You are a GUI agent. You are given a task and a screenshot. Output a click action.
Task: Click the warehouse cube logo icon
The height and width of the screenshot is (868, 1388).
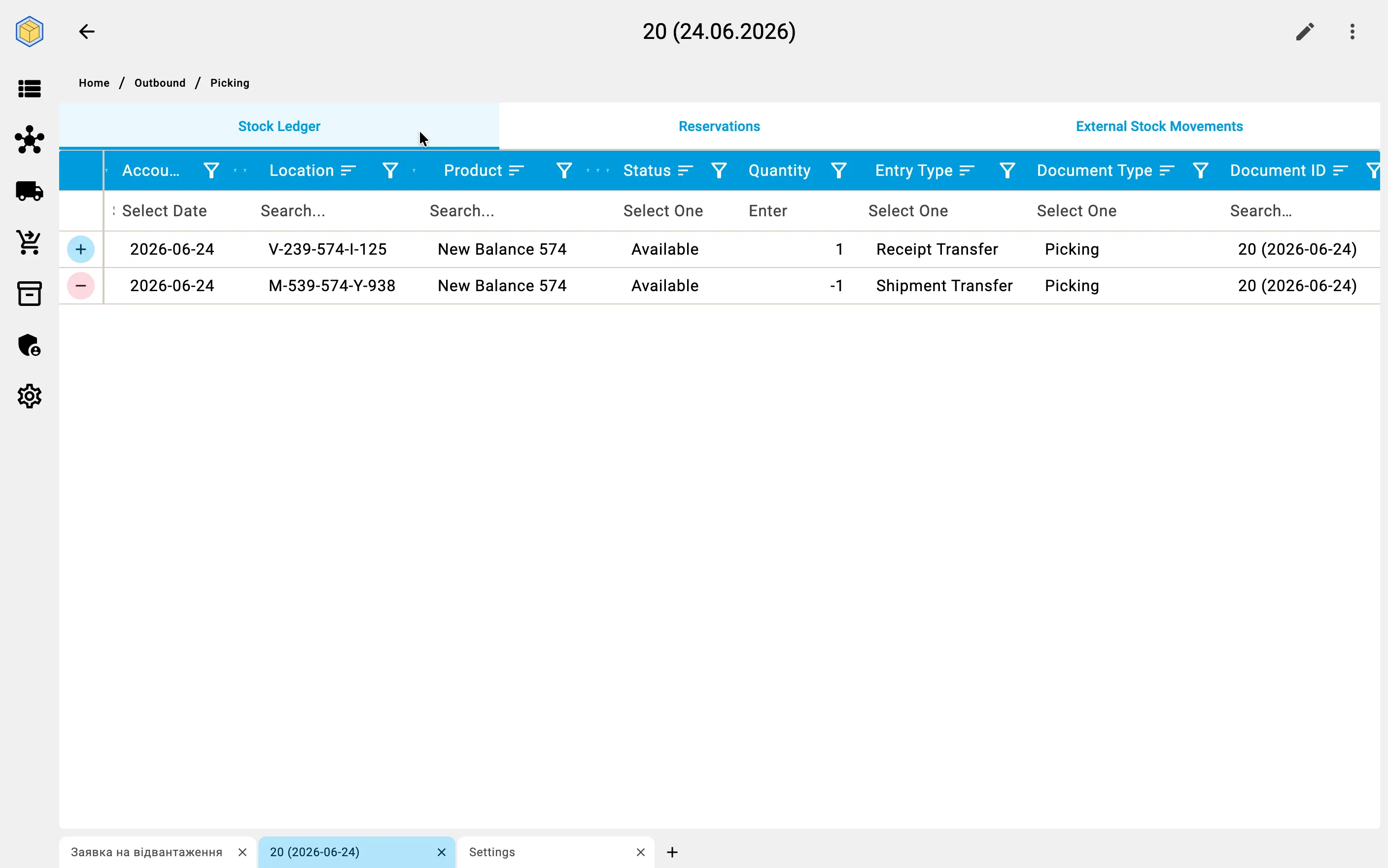coord(29,32)
